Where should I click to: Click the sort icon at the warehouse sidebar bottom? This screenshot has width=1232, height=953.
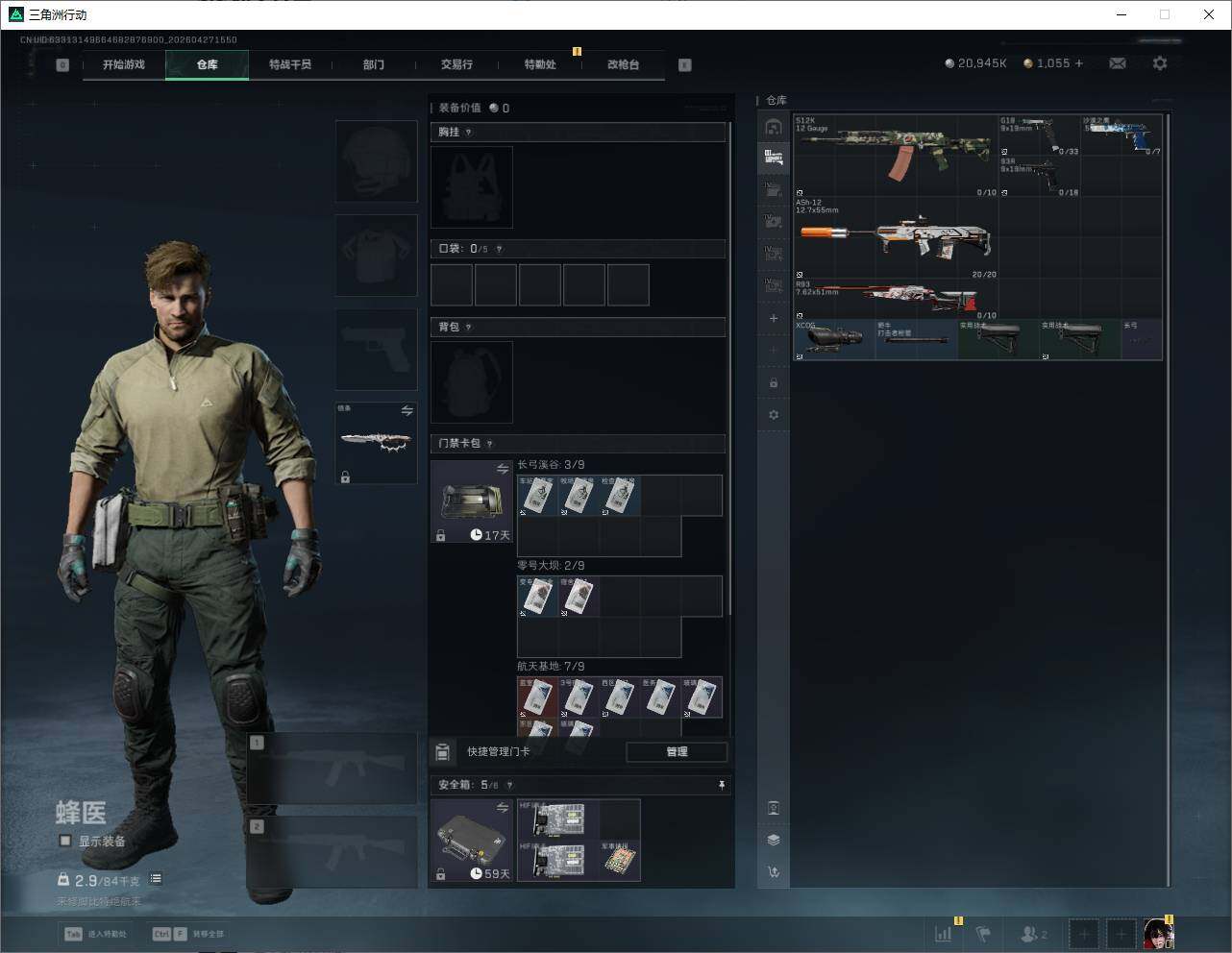774,872
